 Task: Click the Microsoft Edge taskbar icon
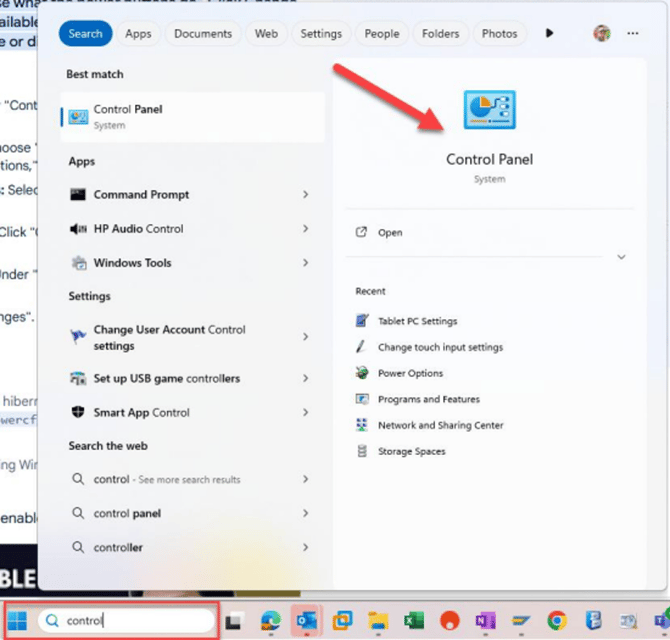point(271,620)
